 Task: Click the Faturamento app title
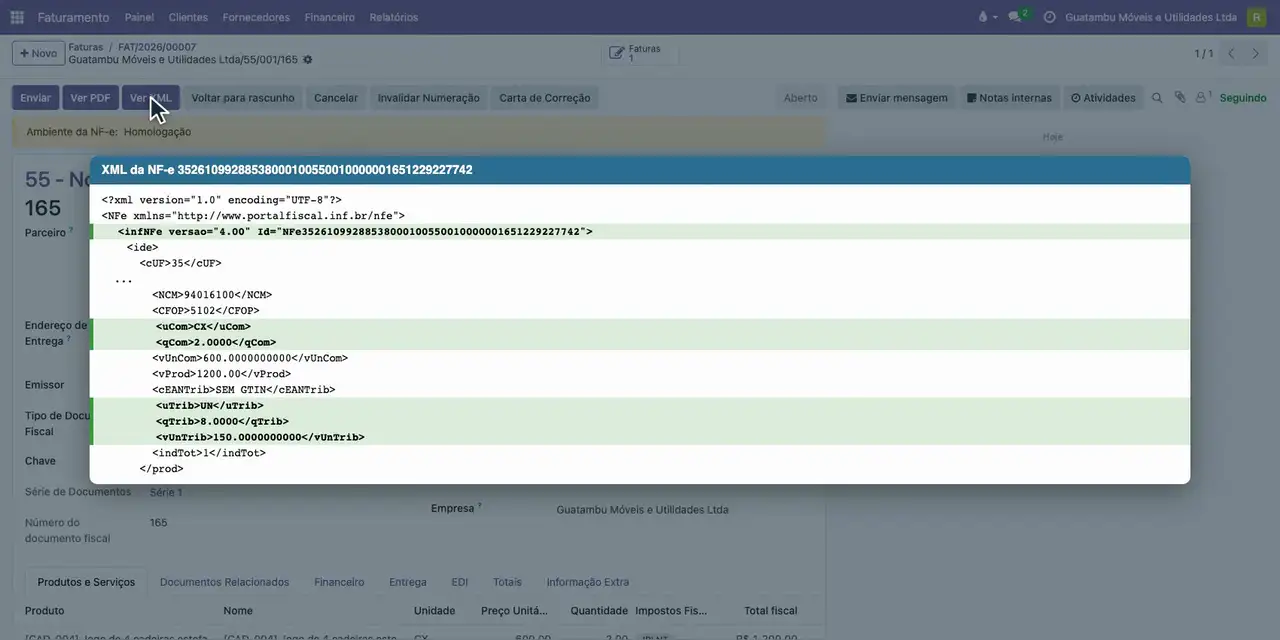[x=73, y=17]
